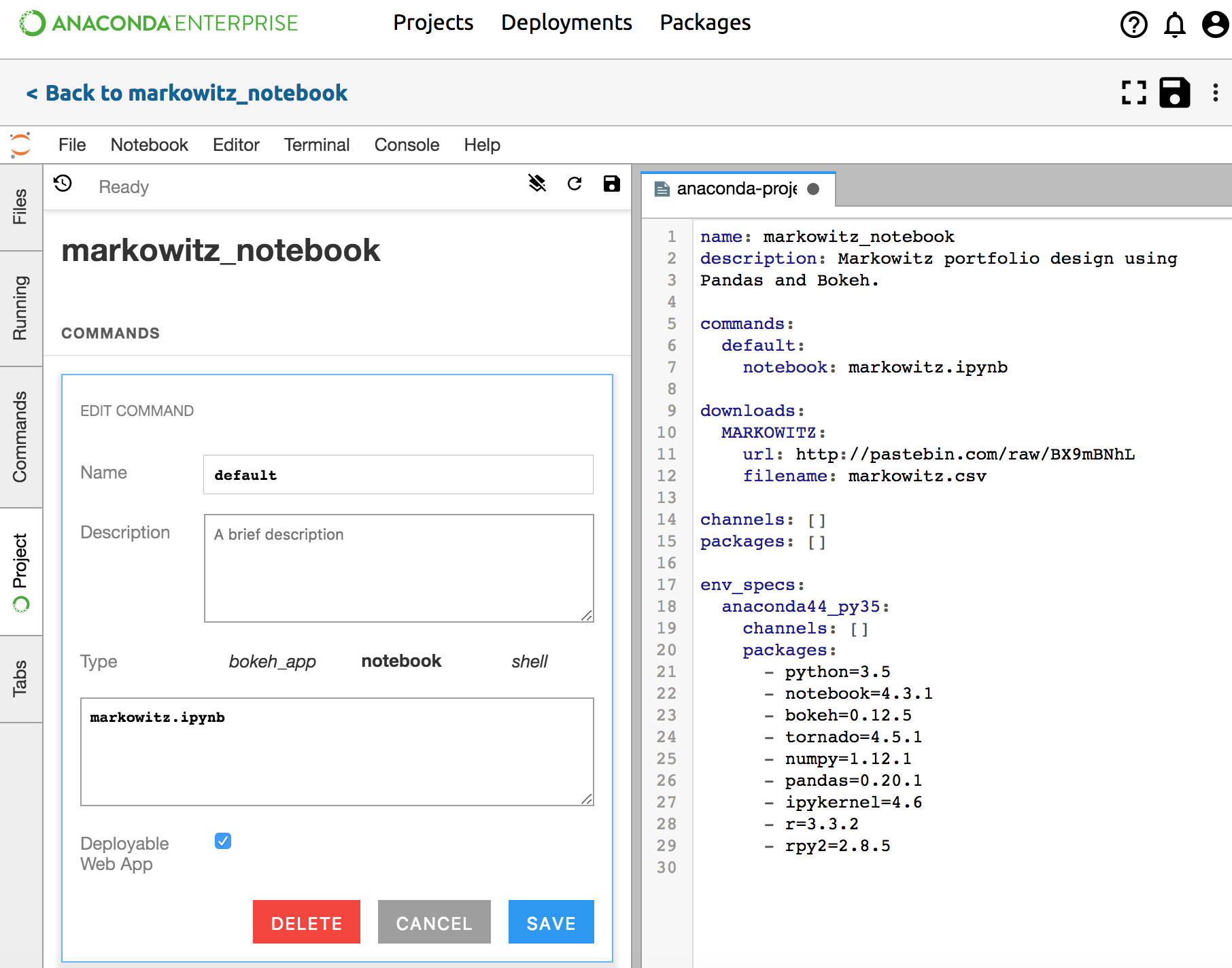Screen dimensions: 1232x968
Task: Click the 'downloads:' line in editor
Action: (x=753, y=411)
